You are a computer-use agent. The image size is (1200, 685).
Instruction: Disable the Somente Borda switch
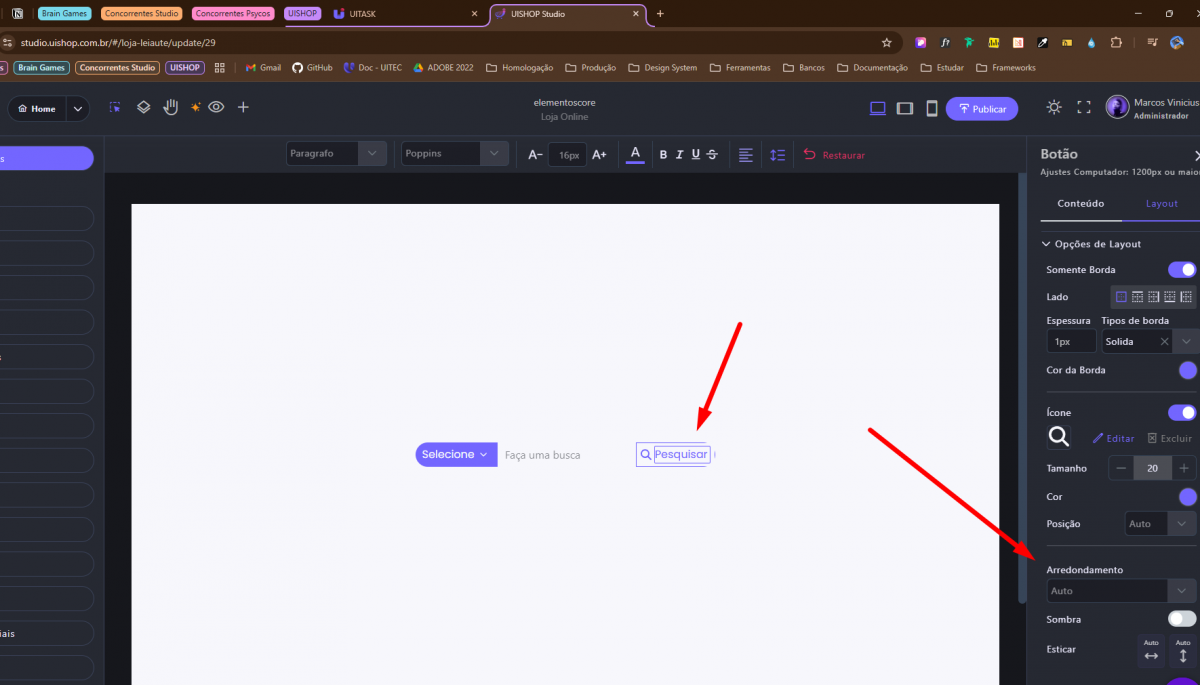(1181, 270)
